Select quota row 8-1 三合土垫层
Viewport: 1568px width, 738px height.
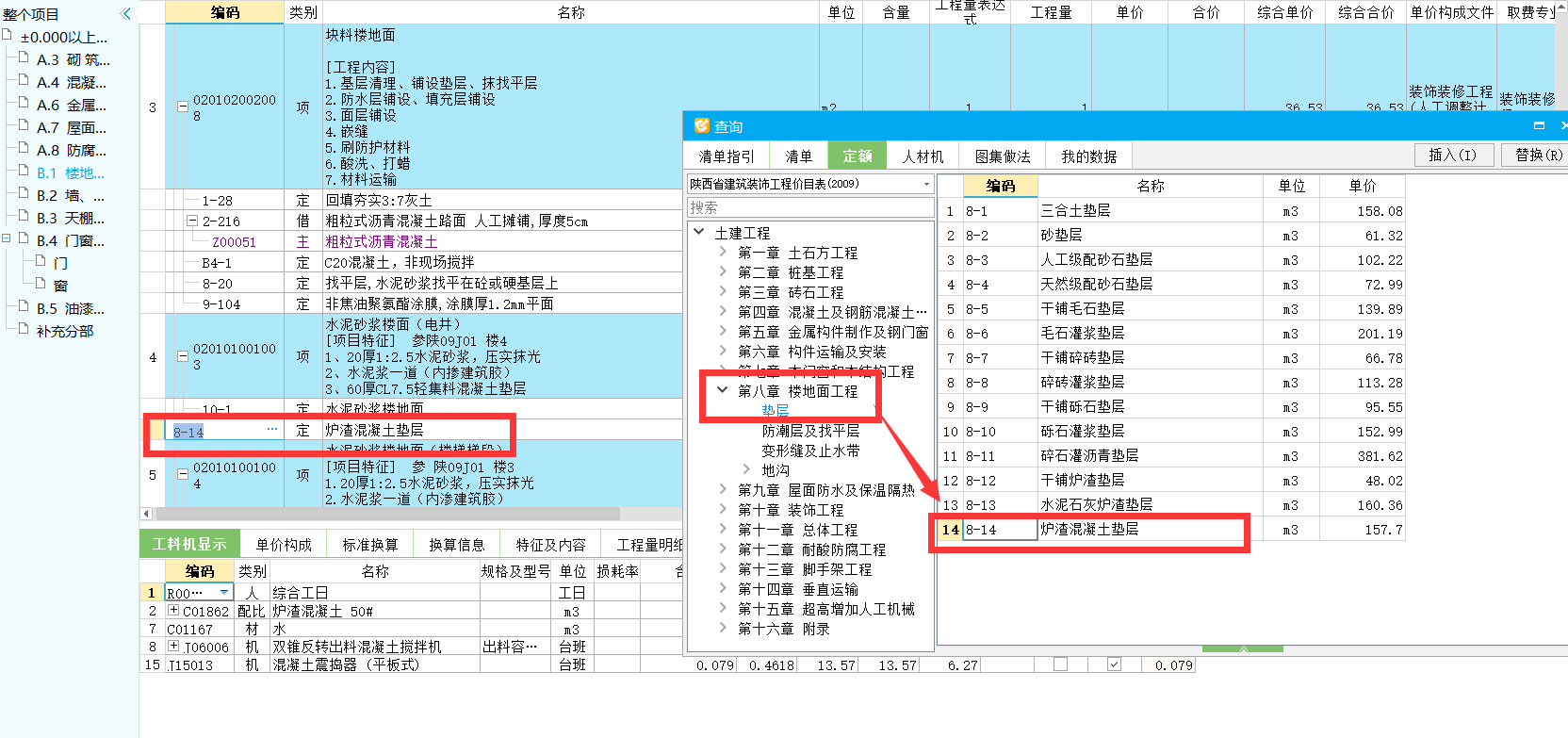[1173, 211]
